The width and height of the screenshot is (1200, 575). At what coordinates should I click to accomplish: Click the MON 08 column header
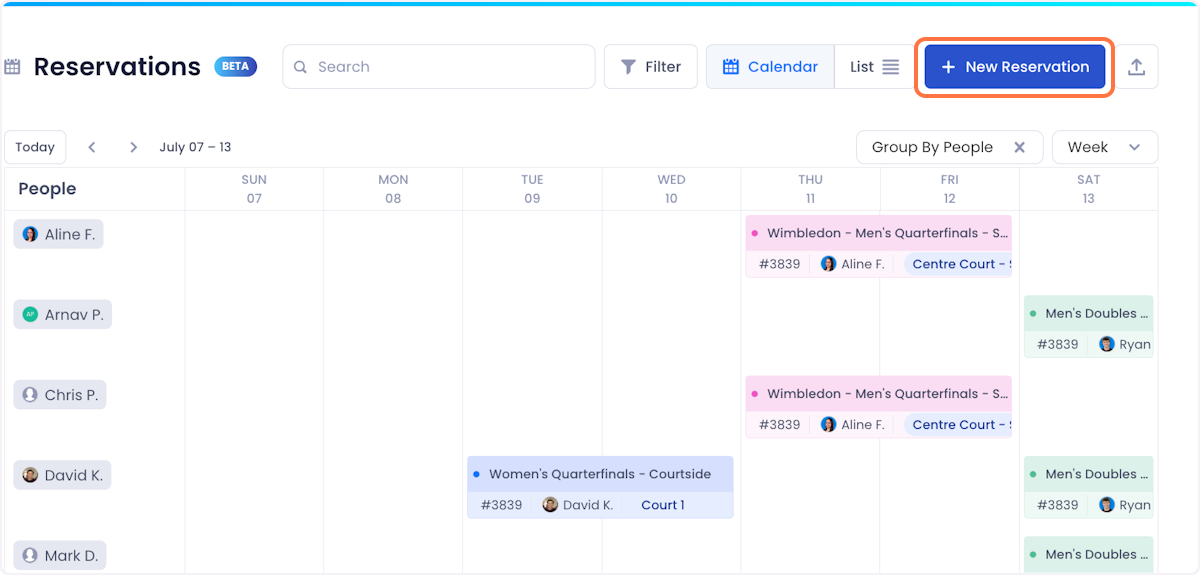click(393, 189)
